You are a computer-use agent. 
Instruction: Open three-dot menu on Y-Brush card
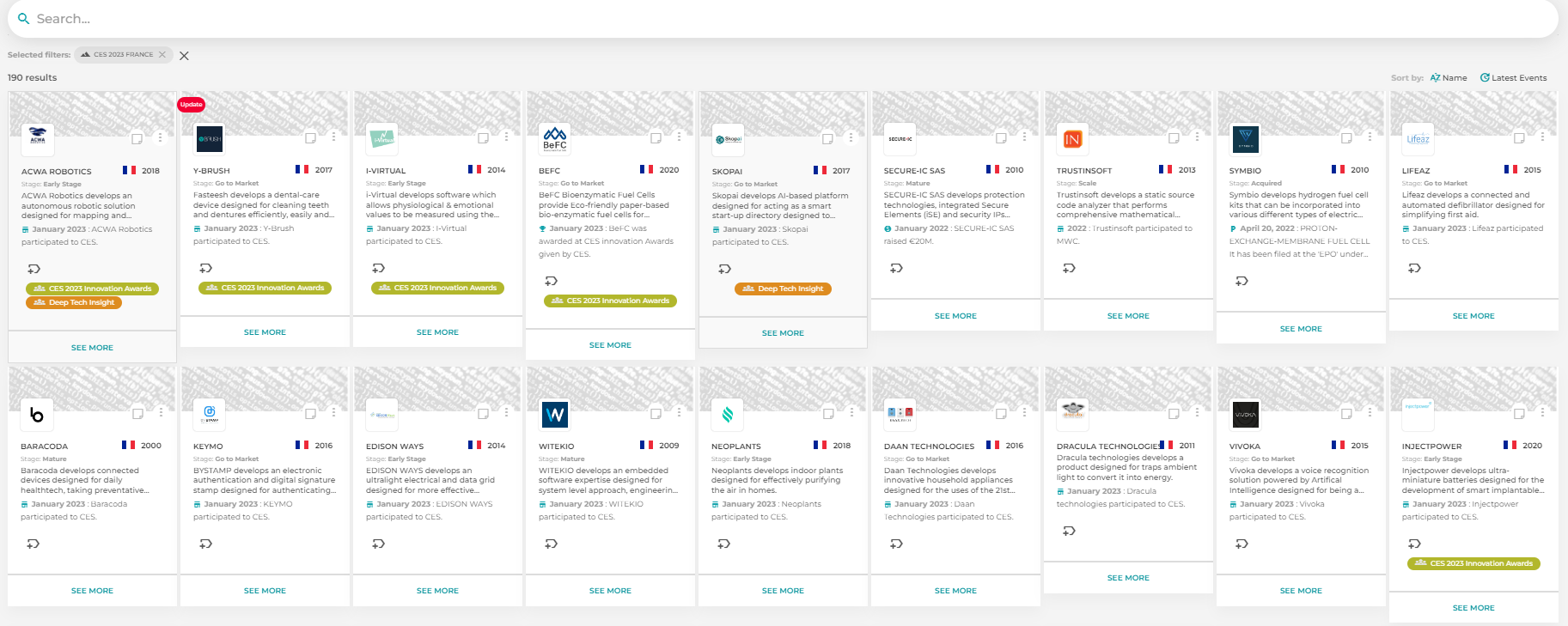click(333, 137)
